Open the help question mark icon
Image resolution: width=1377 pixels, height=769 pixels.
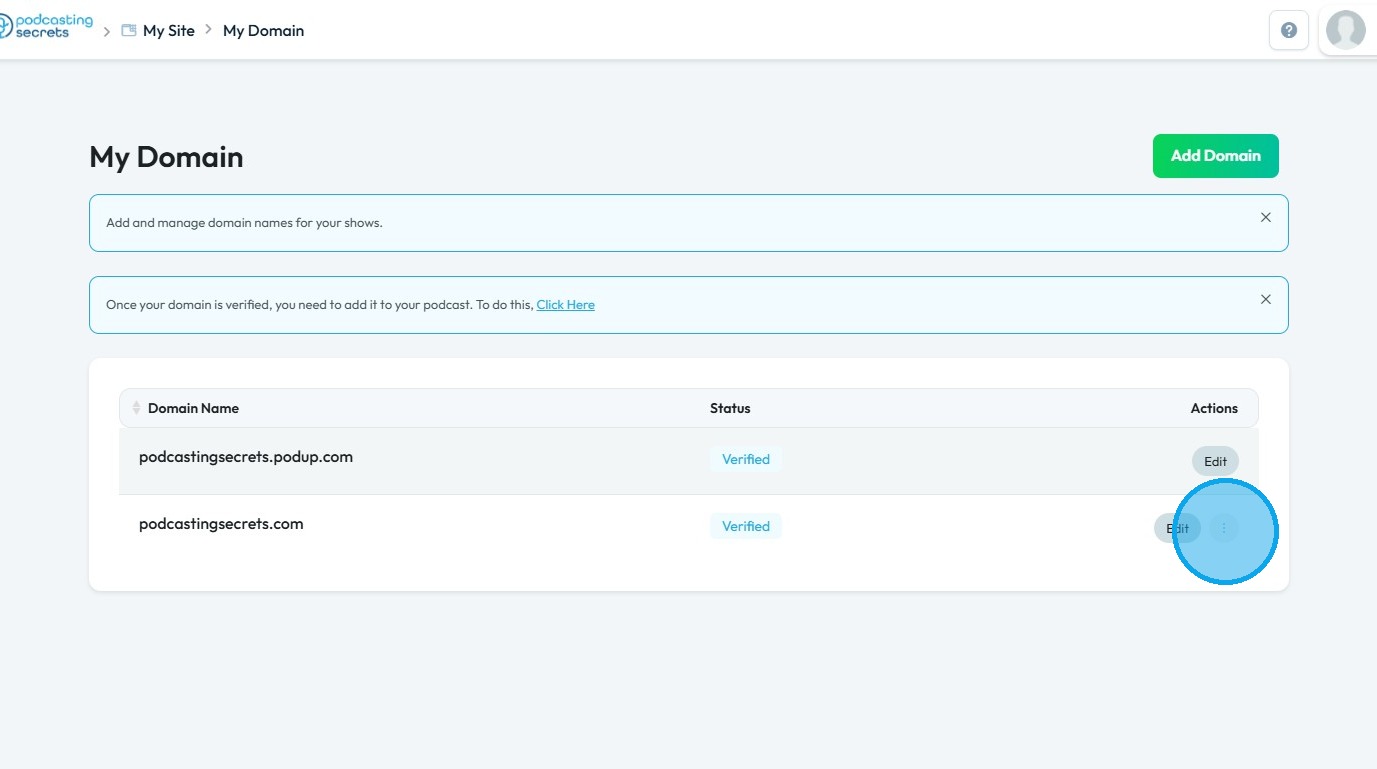(x=1289, y=30)
